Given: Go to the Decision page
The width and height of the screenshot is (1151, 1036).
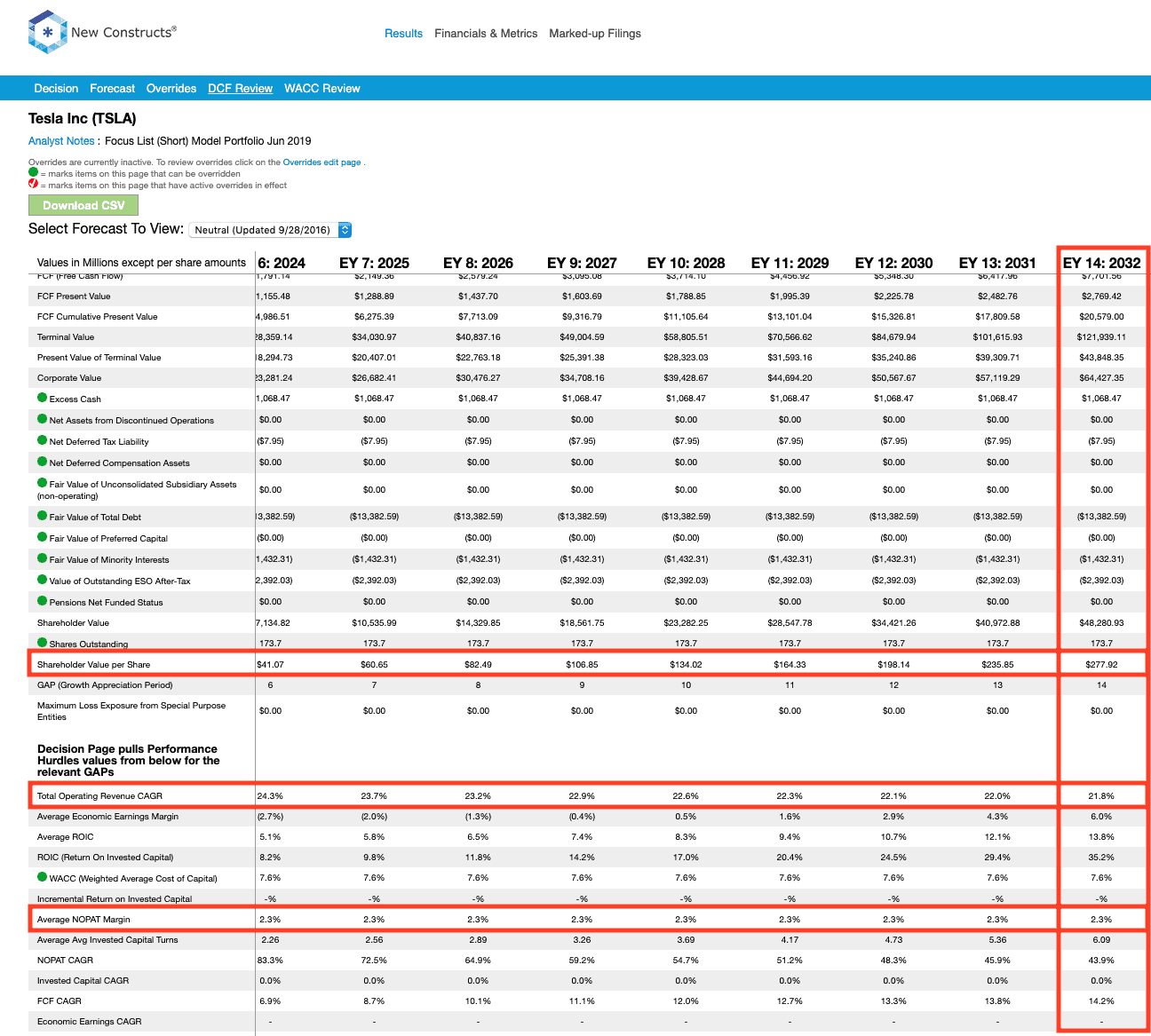Looking at the screenshot, I should coord(56,89).
